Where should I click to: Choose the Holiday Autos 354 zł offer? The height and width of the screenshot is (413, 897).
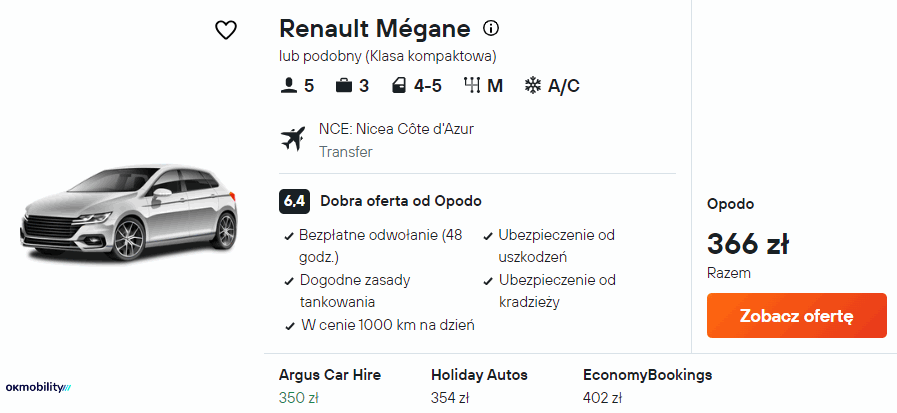(479, 386)
